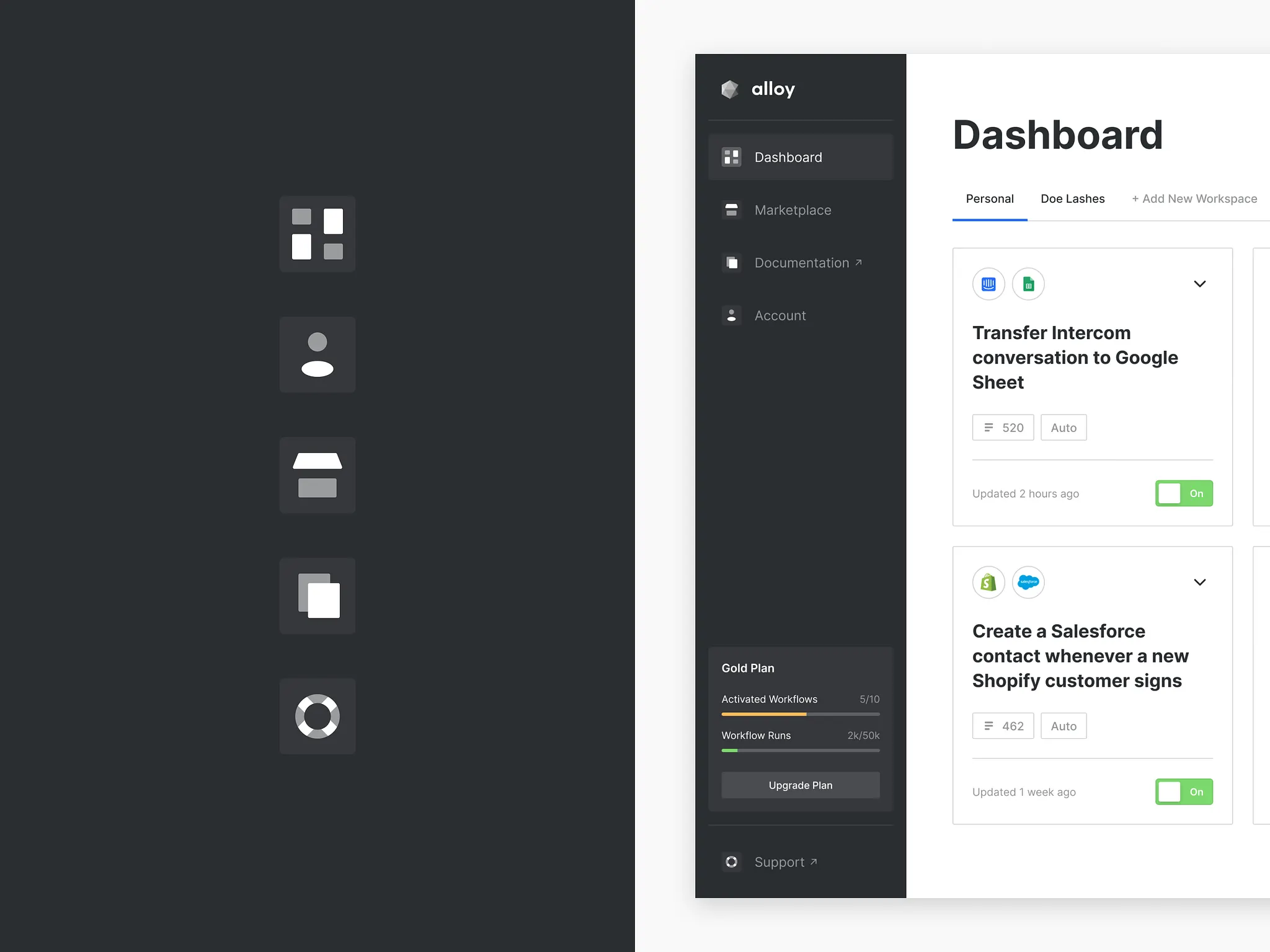The height and width of the screenshot is (952, 1270).
Task: Click the large marketplace storefront icon
Action: 317,475
